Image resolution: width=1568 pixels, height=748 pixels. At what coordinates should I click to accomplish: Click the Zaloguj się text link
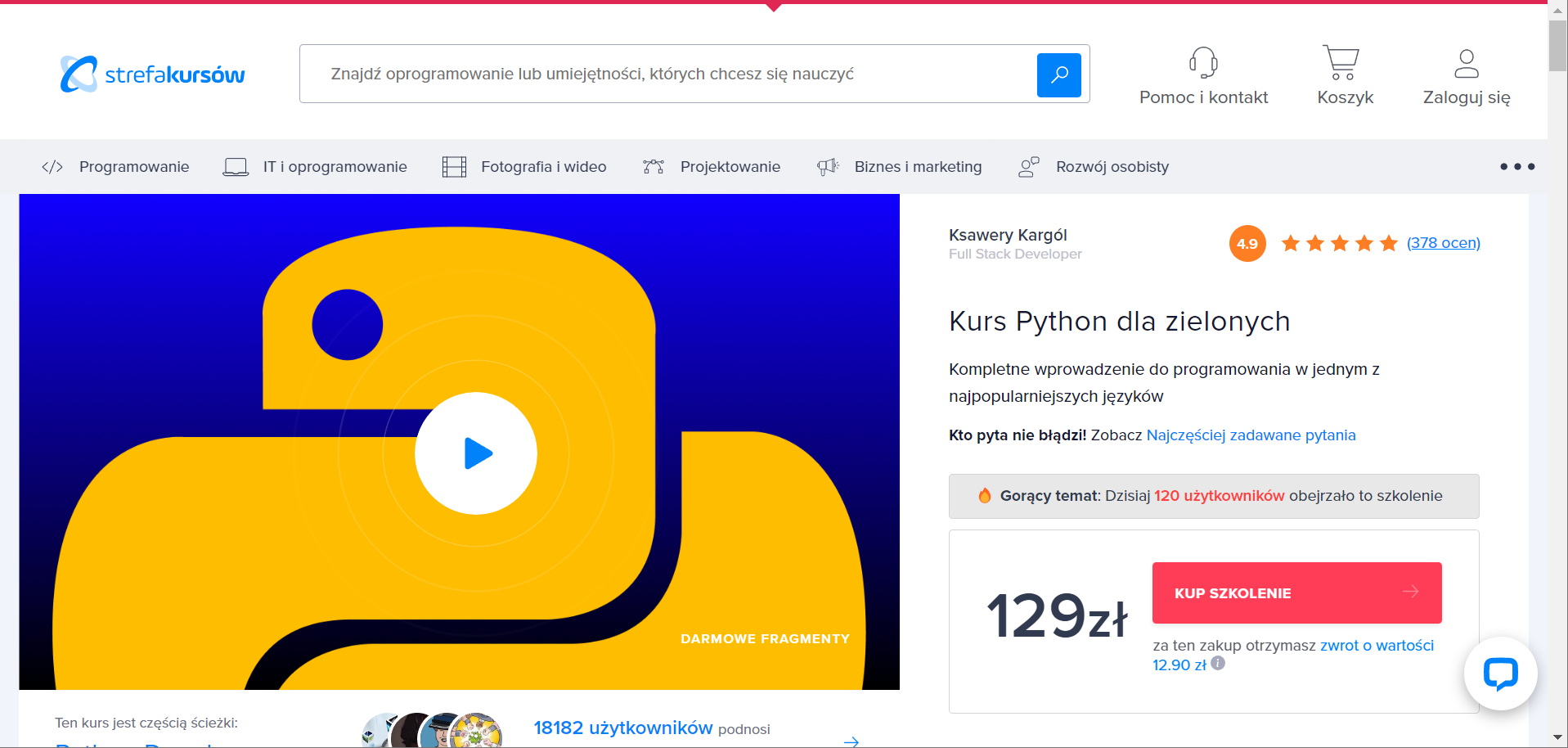coord(1467,97)
